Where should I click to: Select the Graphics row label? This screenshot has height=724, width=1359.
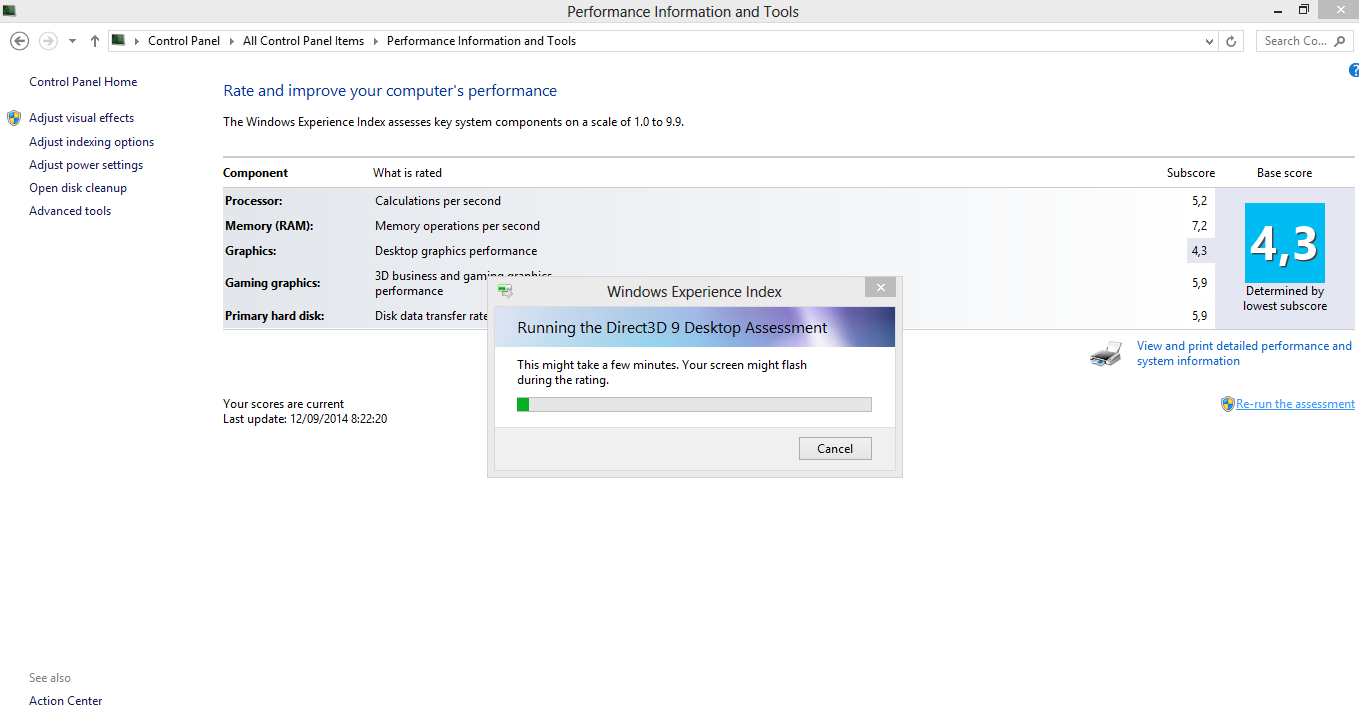251,251
